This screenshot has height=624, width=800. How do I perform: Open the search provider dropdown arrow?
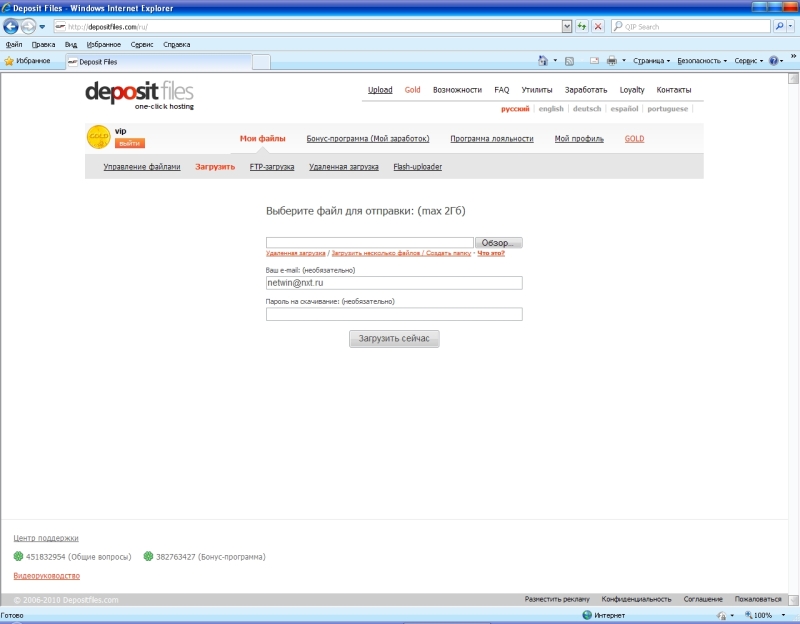tap(790, 27)
